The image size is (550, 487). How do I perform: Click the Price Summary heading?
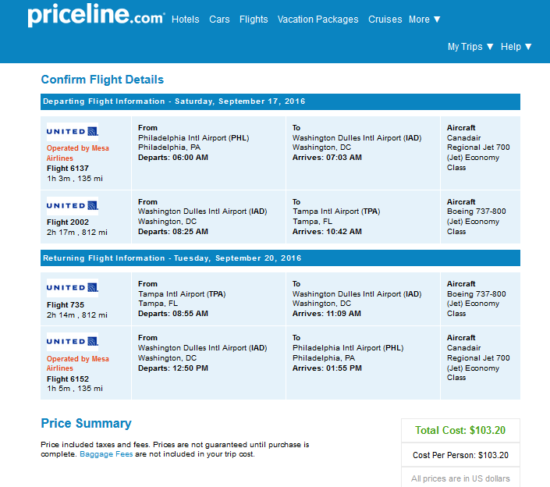[86, 423]
